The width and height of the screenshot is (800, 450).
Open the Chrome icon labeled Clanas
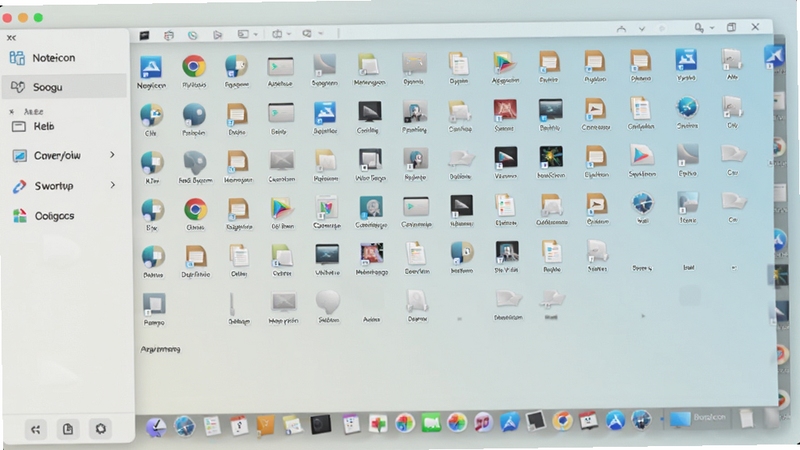tap(195, 209)
